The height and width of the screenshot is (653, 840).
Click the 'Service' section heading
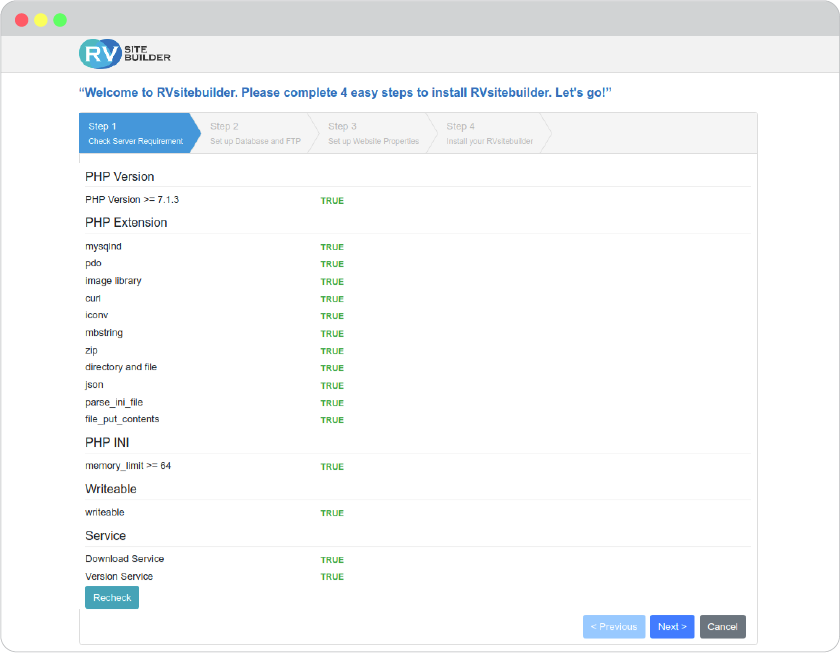point(106,536)
